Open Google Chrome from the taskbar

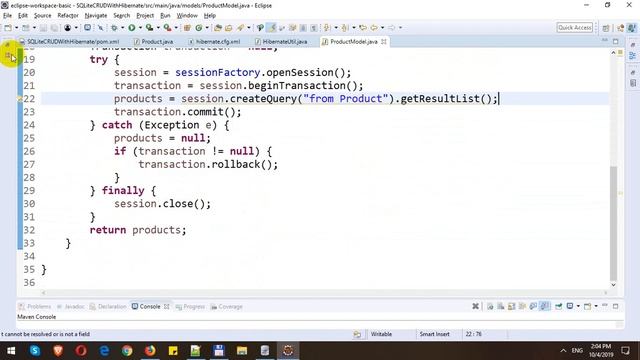127,351
